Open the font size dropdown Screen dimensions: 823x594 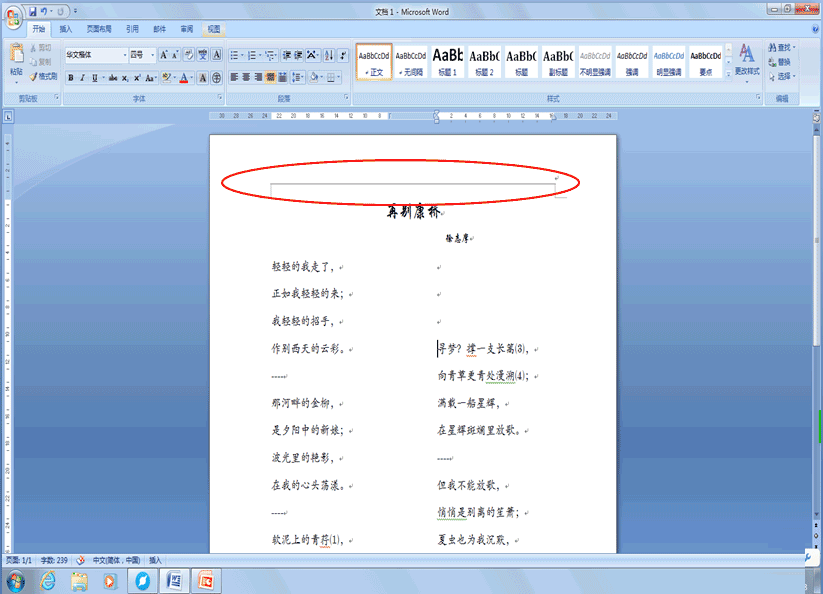[150, 53]
